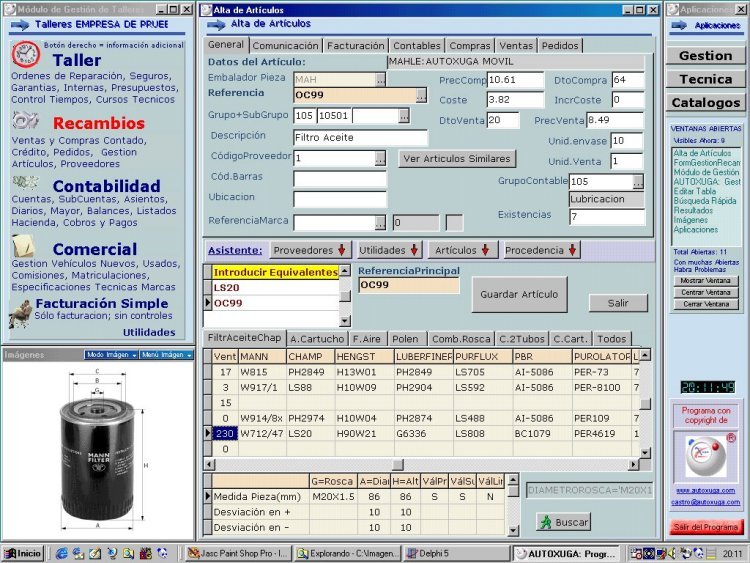Click Cerrar Ventana button
This screenshot has height=563, width=750.
(706, 304)
